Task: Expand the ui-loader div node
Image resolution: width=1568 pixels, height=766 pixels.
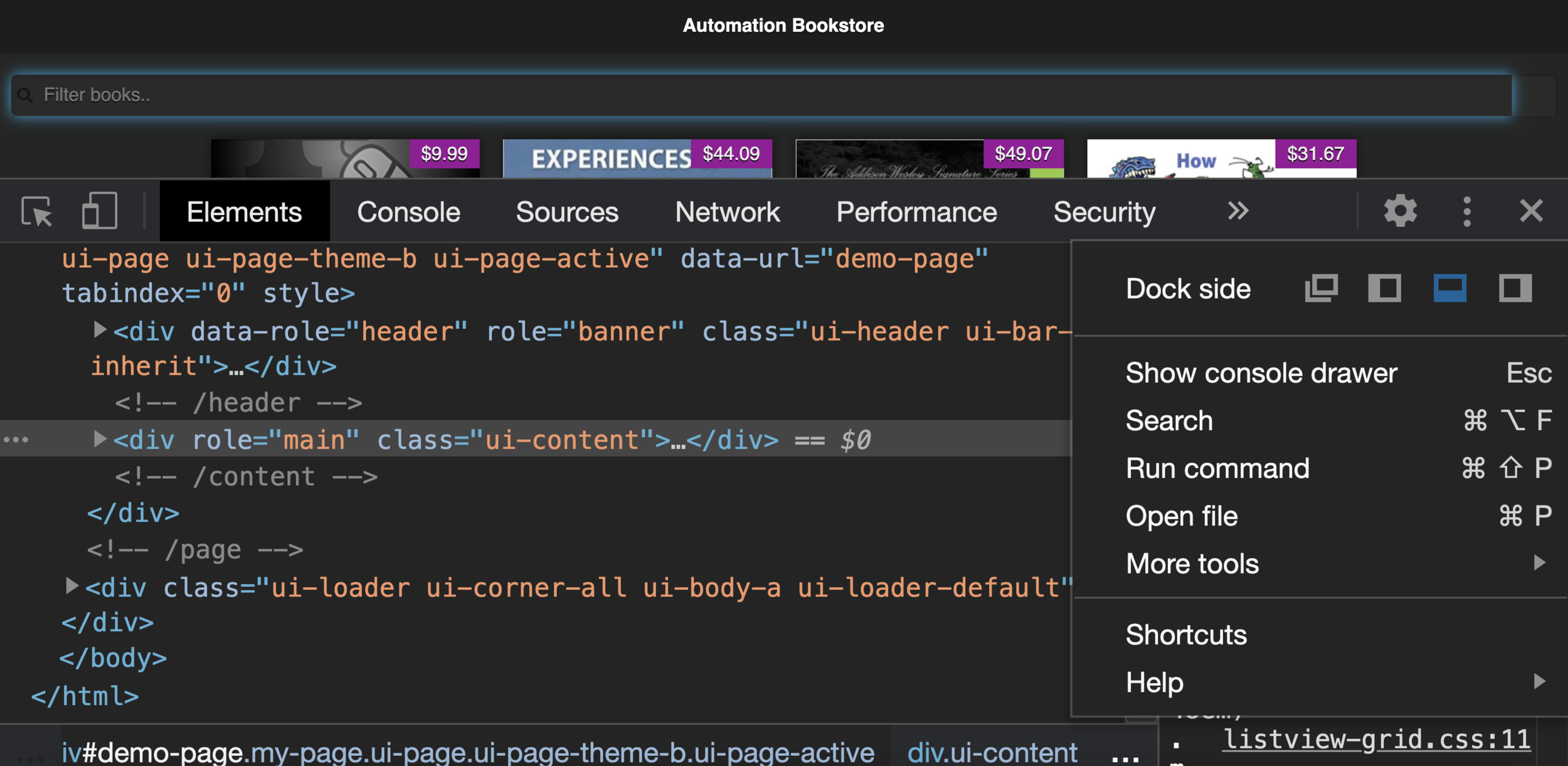Action: 71,587
